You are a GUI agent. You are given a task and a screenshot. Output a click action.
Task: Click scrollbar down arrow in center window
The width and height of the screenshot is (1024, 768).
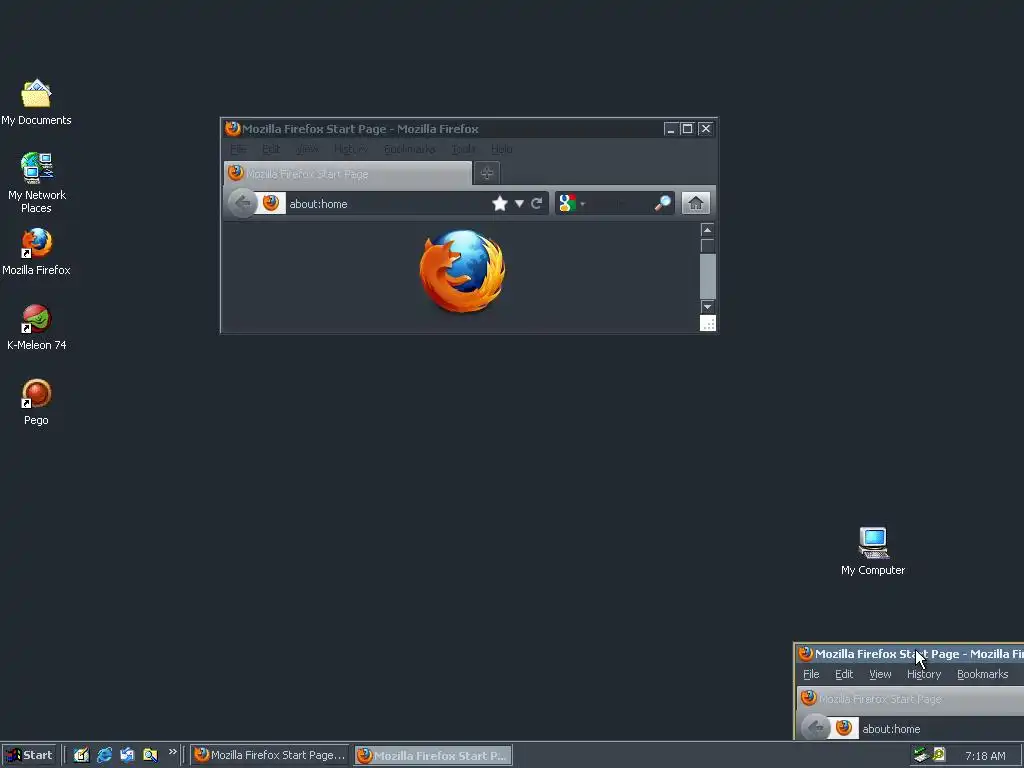click(707, 306)
